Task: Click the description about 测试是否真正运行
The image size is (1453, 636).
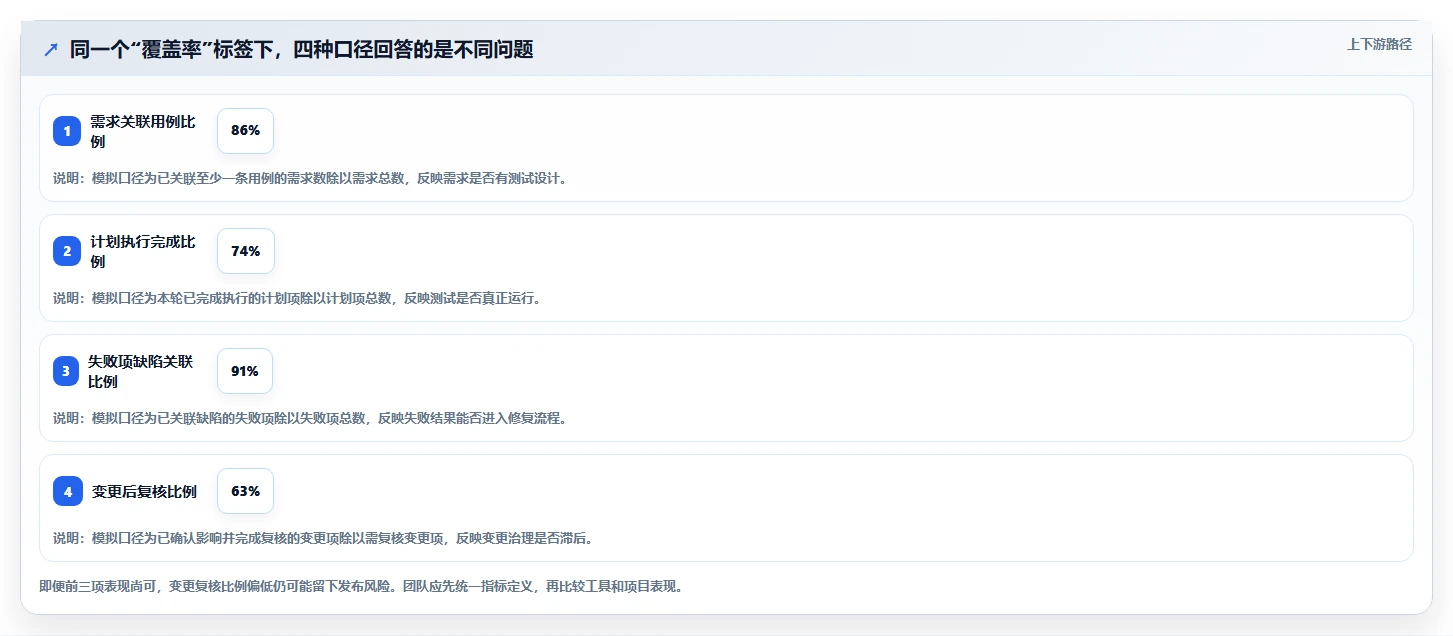Action: click(x=297, y=298)
